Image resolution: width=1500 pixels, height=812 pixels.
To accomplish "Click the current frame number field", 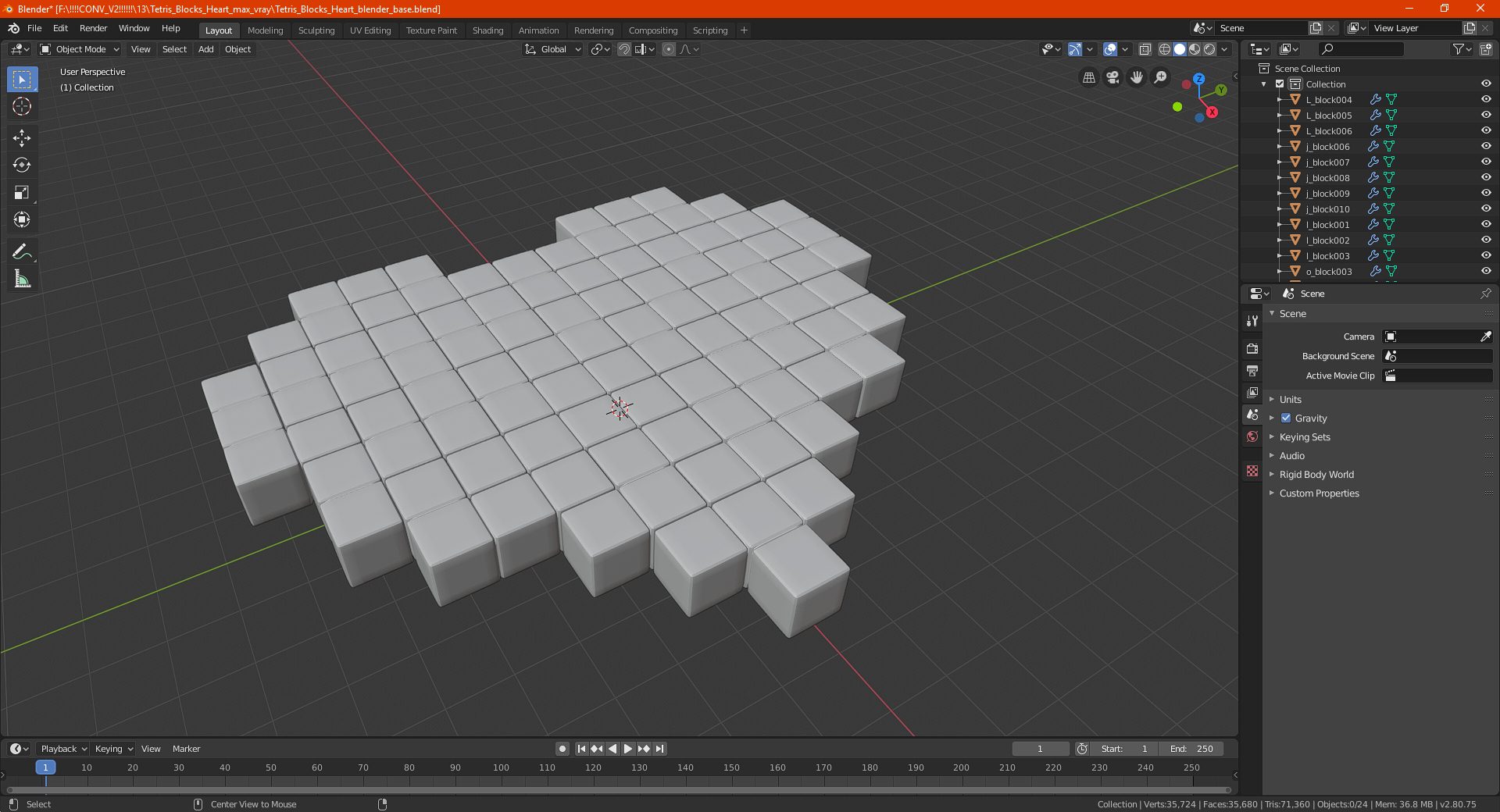I will click(1041, 749).
